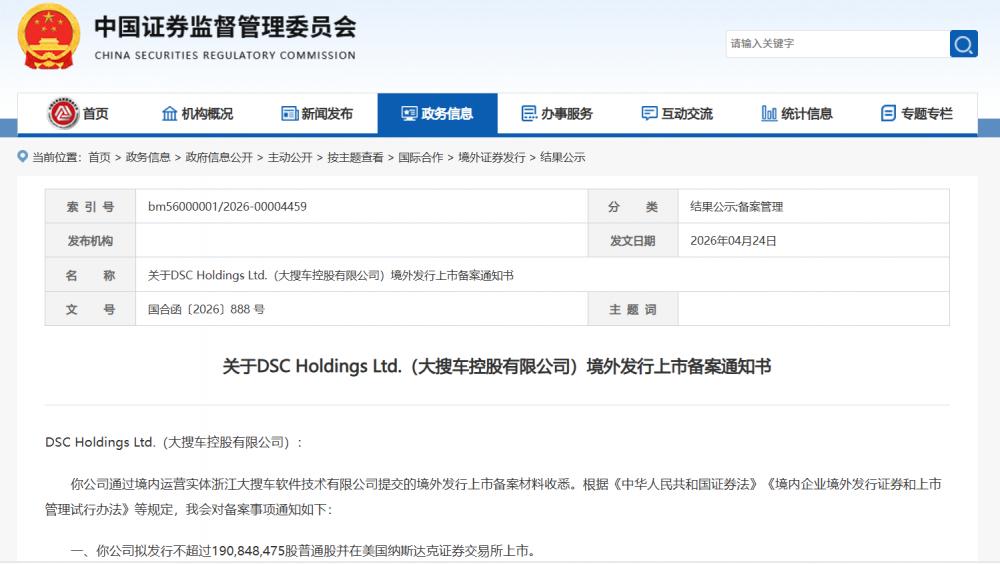Image resolution: width=1000 pixels, height=564 pixels.
Task: Go to 国际合作 in the breadcrumb
Action: (421, 157)
